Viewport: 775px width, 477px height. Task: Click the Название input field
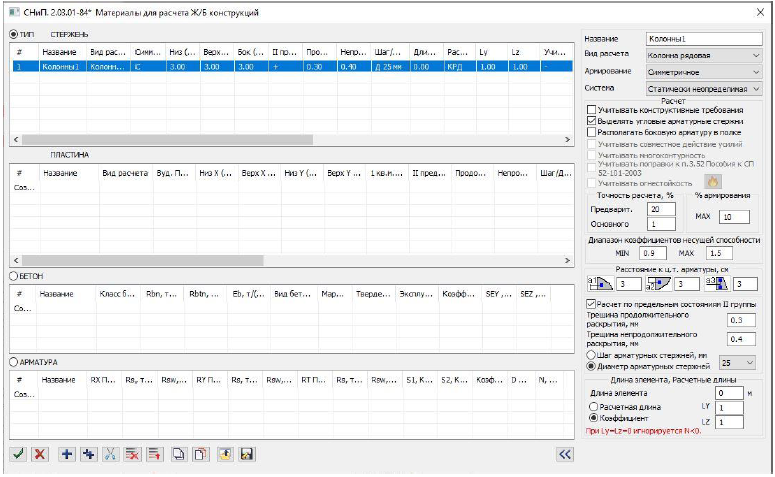click(704, 39)
